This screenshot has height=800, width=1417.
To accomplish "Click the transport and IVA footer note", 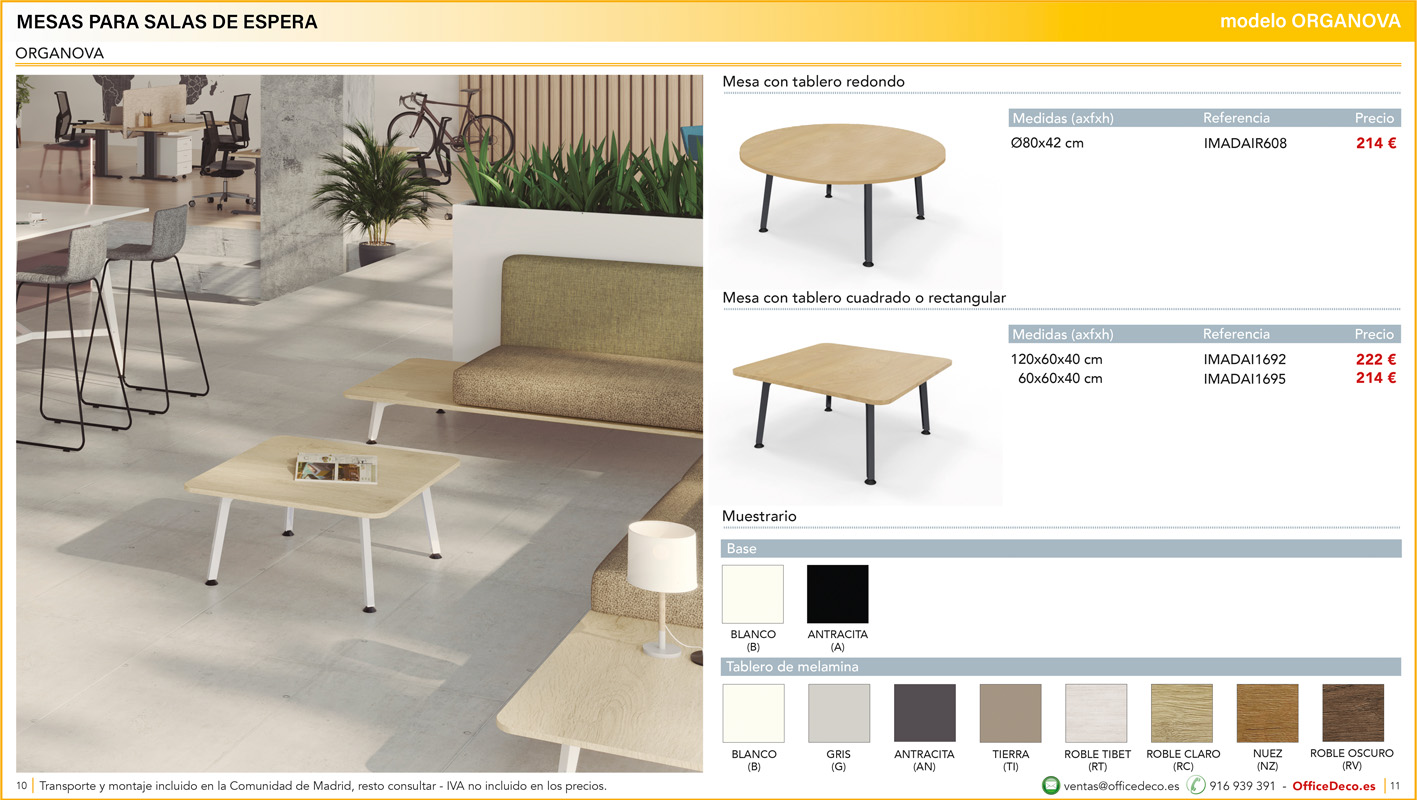I will (323, 786).
